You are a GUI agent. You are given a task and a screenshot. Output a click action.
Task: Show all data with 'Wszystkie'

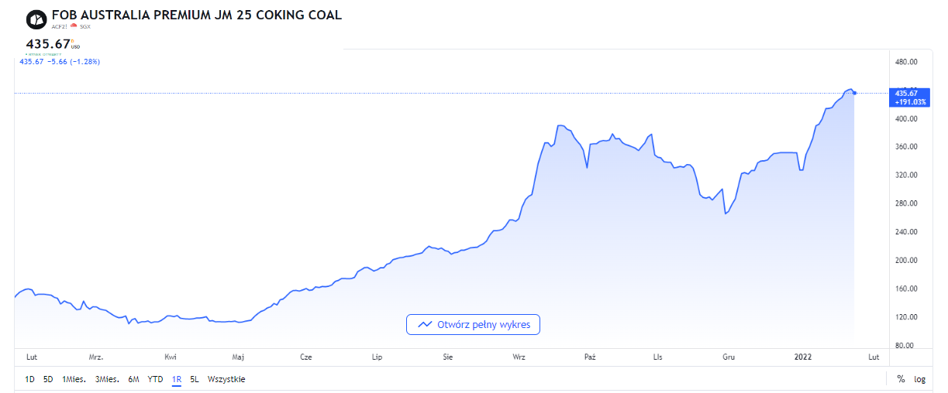[226, 379]
